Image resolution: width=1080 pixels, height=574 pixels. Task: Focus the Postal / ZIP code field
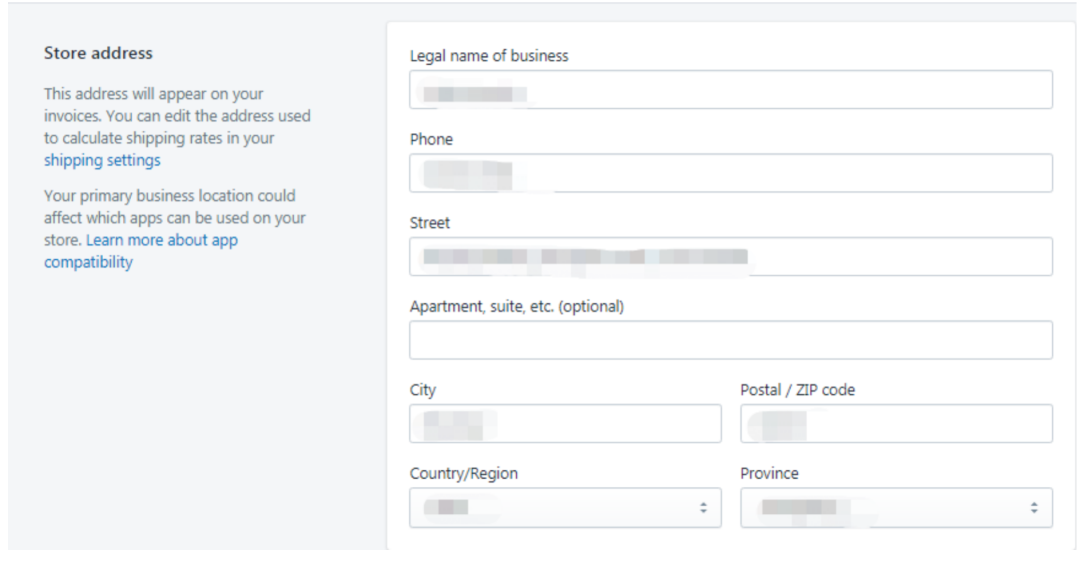[x=896, y=424]
